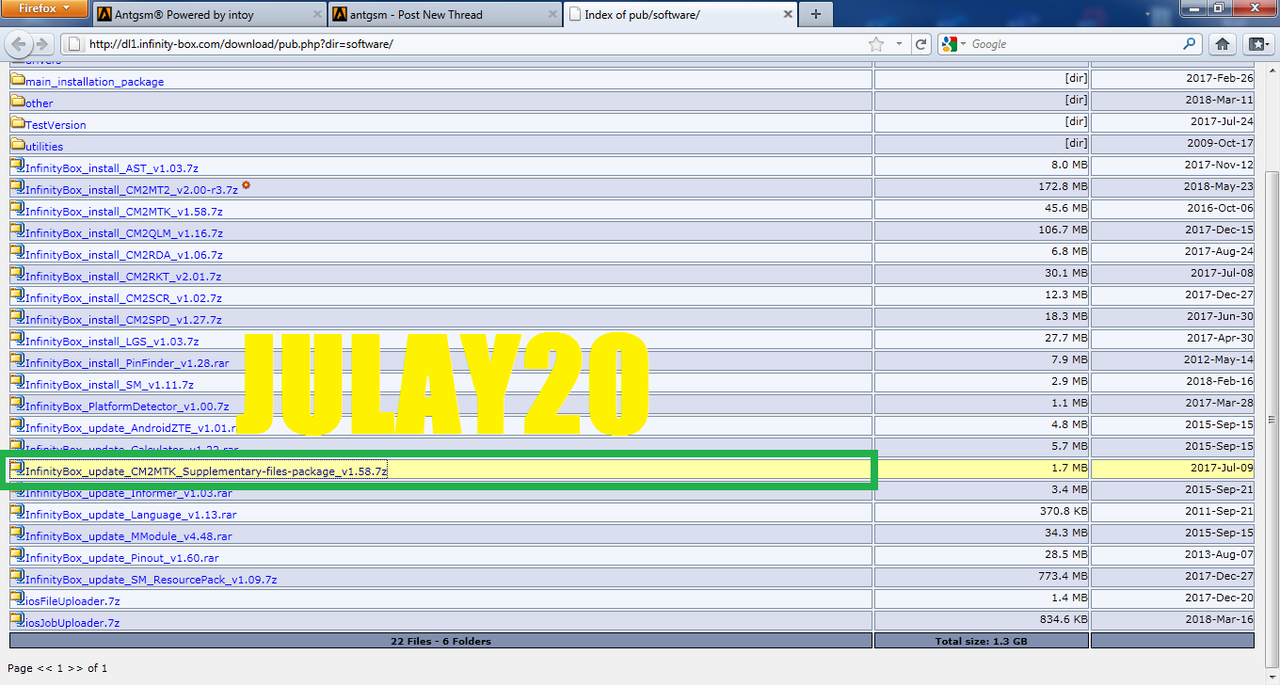The height and width of the screenshot is (685, 1280).
Task: Click archive icon of InfinityBox_update_Language_v1.13.rar
Action: [x=17, y=512]
